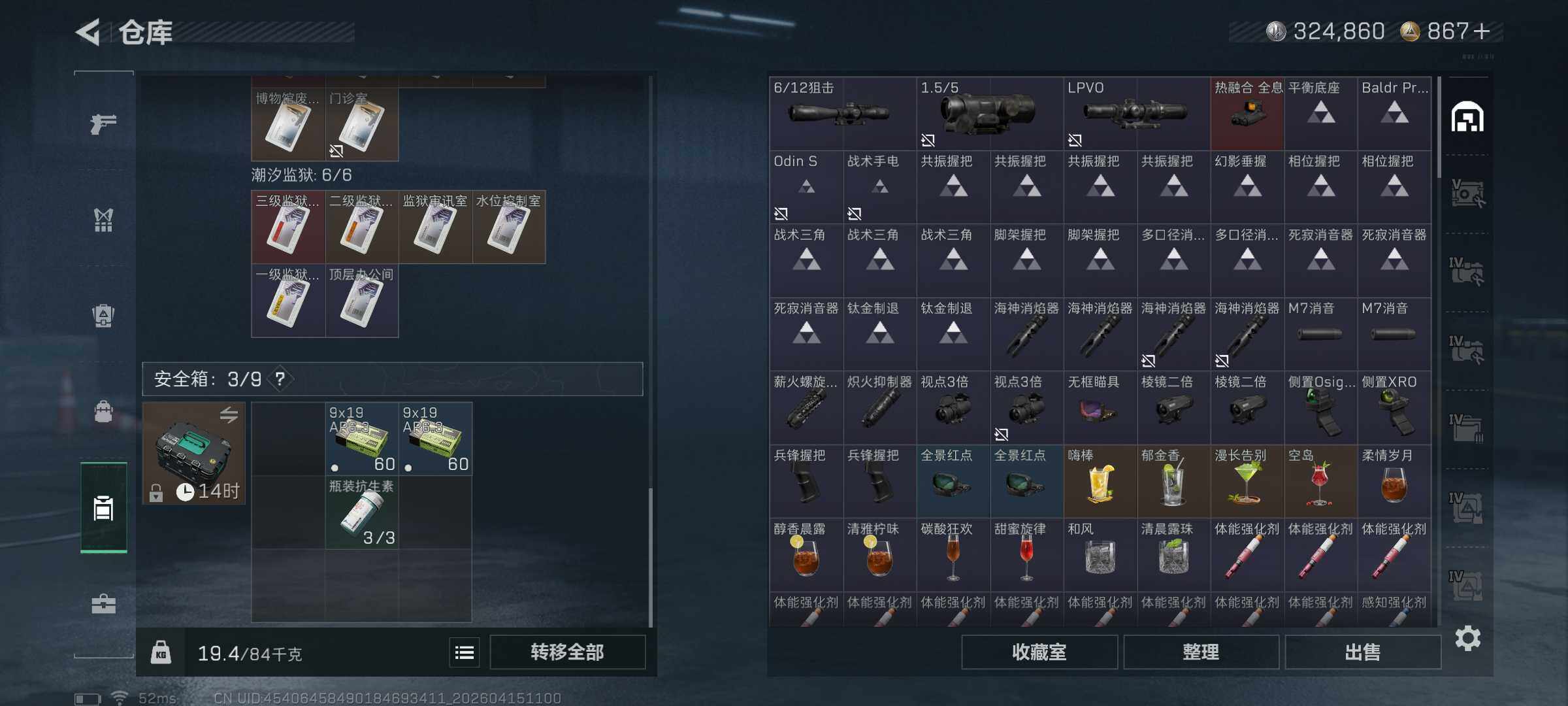The height and width of the screenshot is (706, 1568).
Task: Click the 出售 sell button
Action: [x=1363, y=652]
